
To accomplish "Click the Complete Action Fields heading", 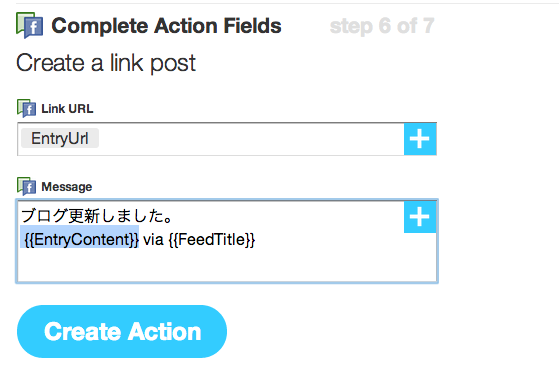I will (x=166, y=26).
